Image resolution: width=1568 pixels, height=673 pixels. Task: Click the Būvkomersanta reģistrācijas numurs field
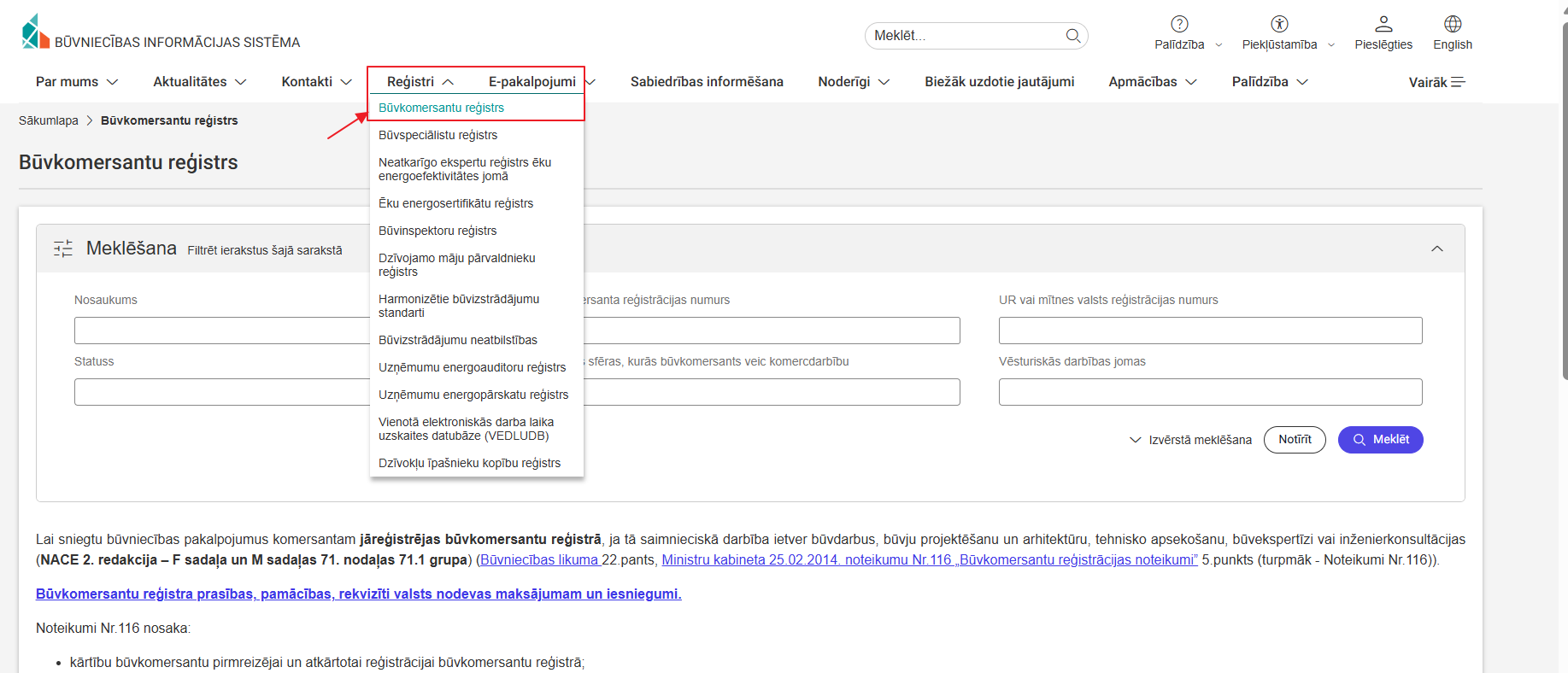click(772, 331)
